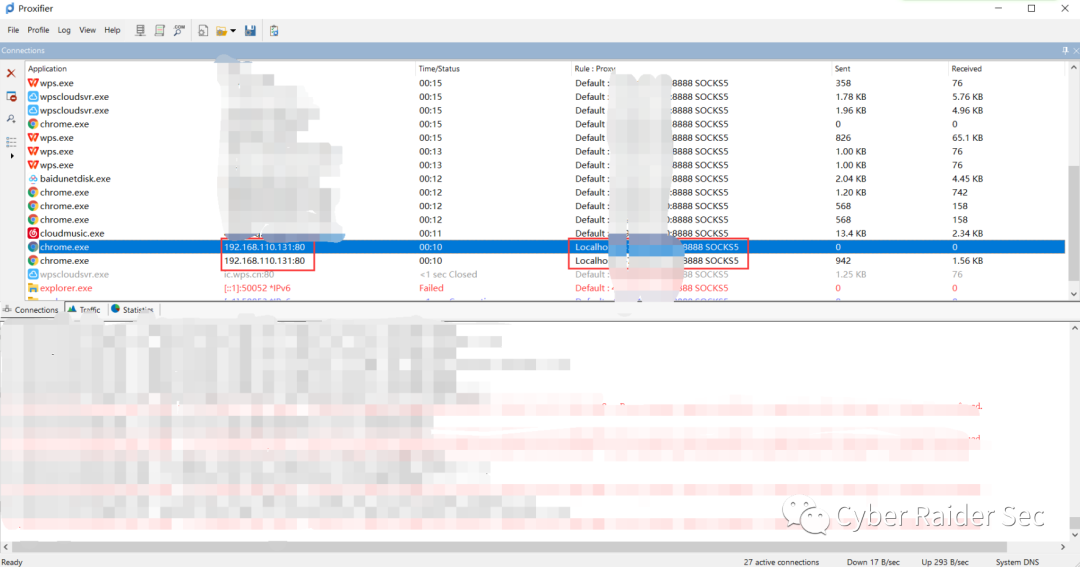
Task: Click the Failed status text
Action: pyautogui.click(x=431, y=288)
